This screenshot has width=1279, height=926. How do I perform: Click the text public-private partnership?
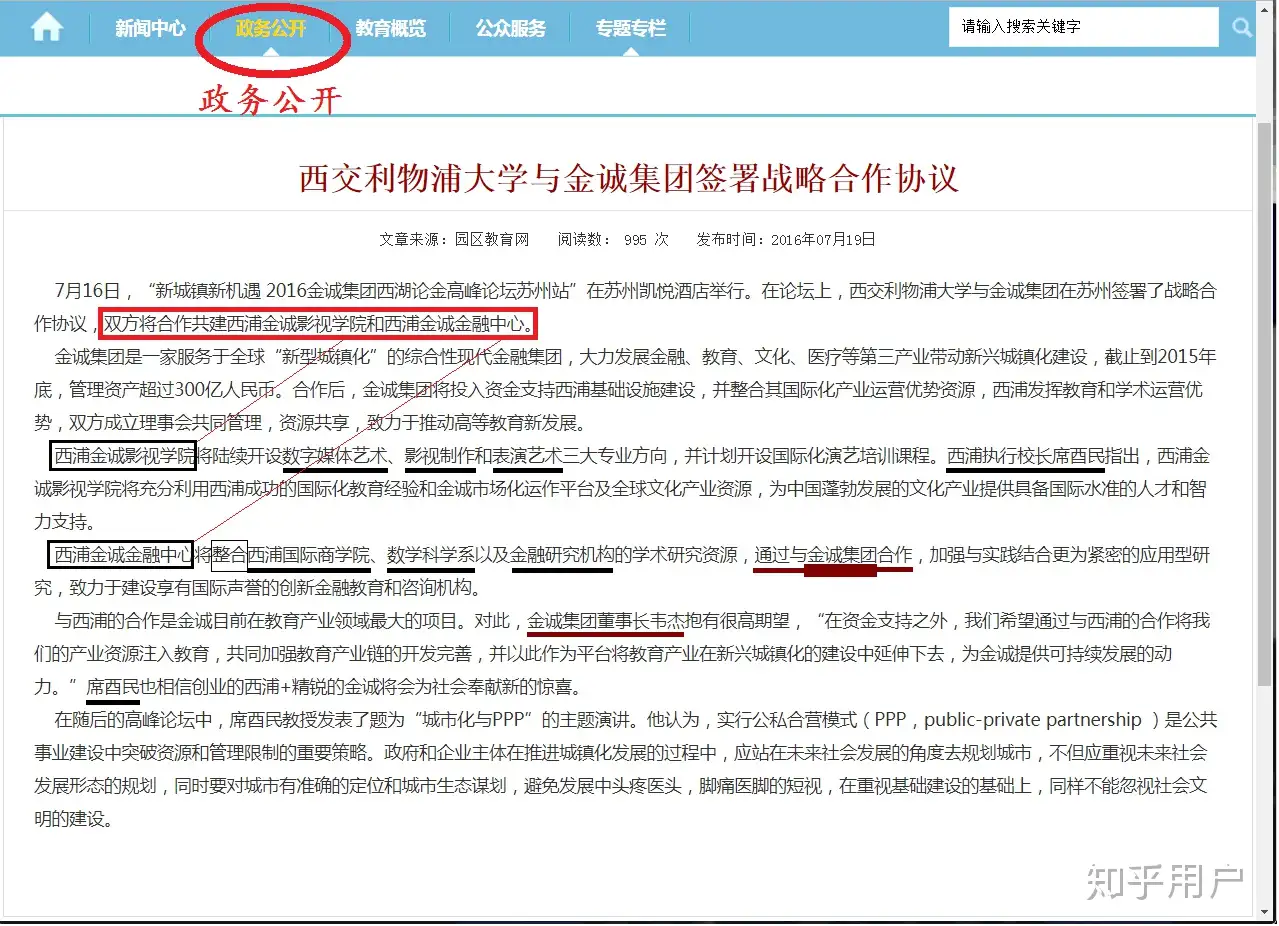(x=1033, y=720)
